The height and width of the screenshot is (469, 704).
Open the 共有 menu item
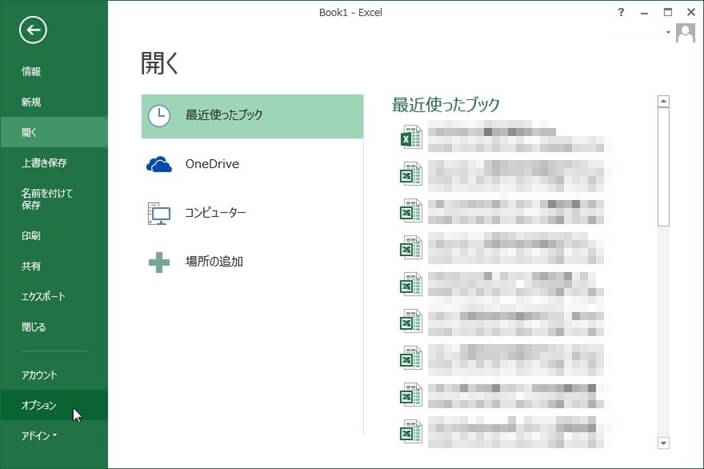[31, 266]
